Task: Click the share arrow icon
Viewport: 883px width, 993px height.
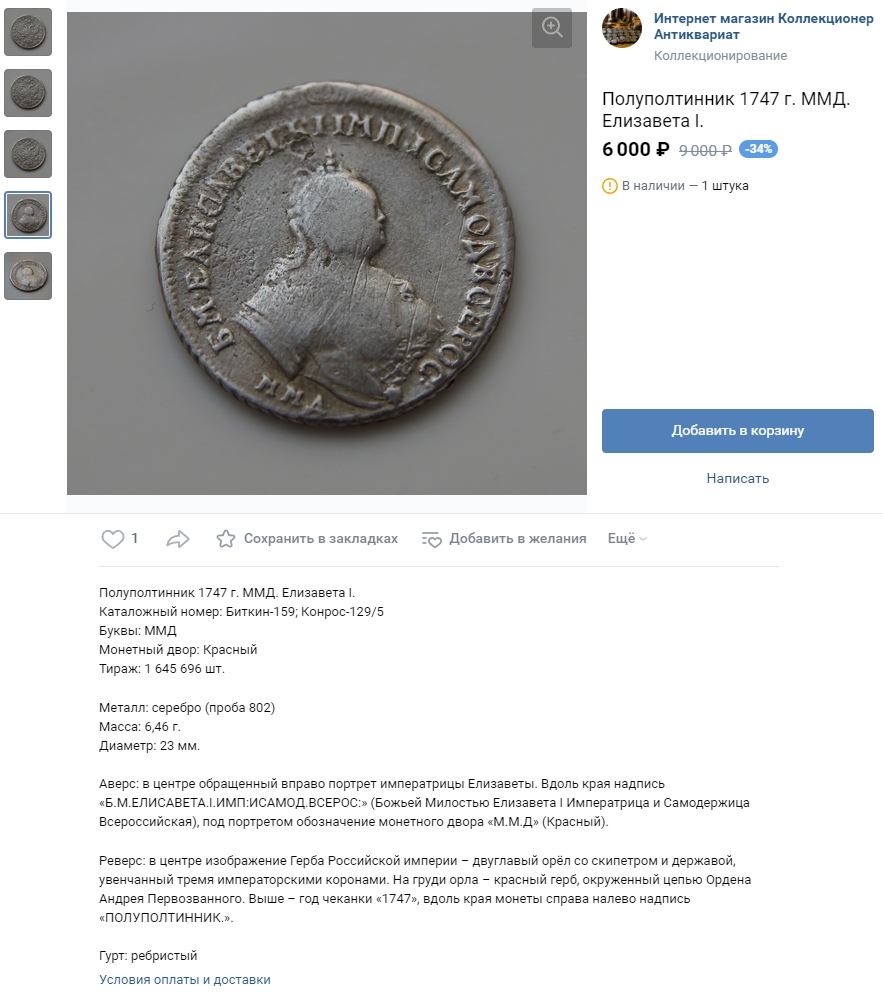Action: click(x=178, y=539)
